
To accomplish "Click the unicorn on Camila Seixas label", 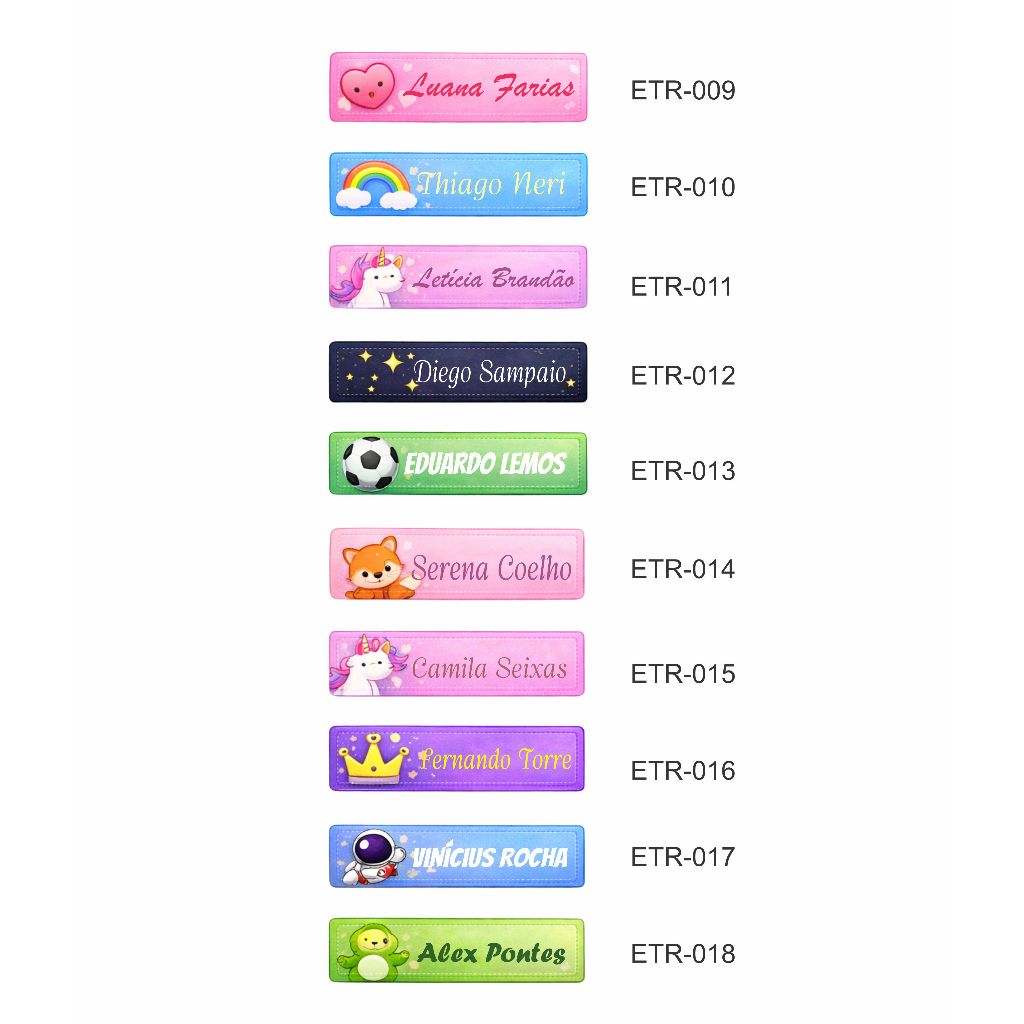I will (x=366, y=663).
